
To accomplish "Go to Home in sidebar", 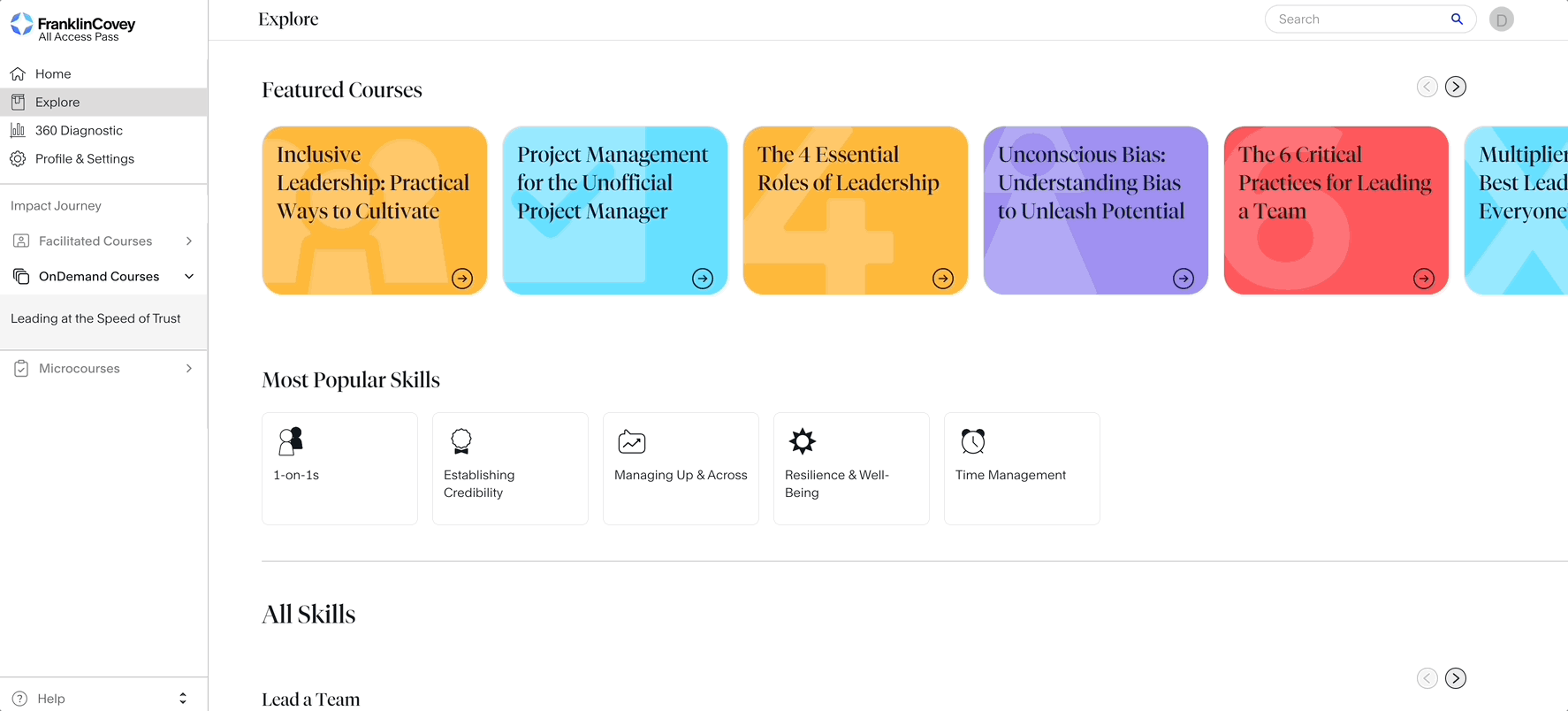I will pos(53,74).
